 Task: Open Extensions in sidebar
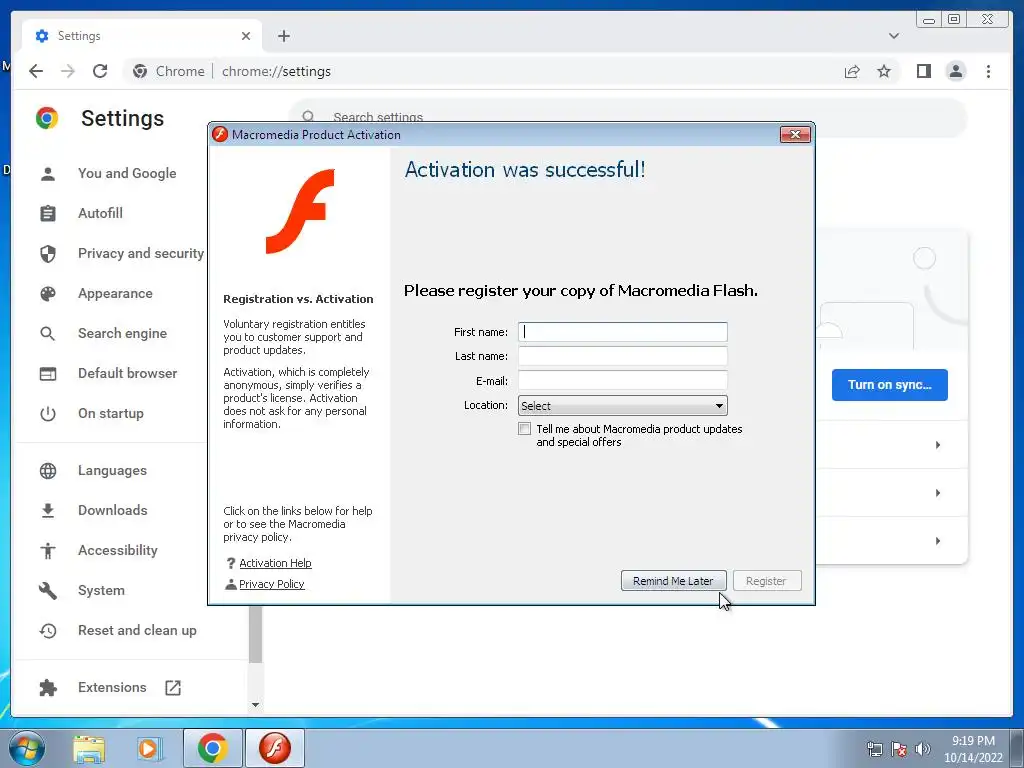point(112,687)
